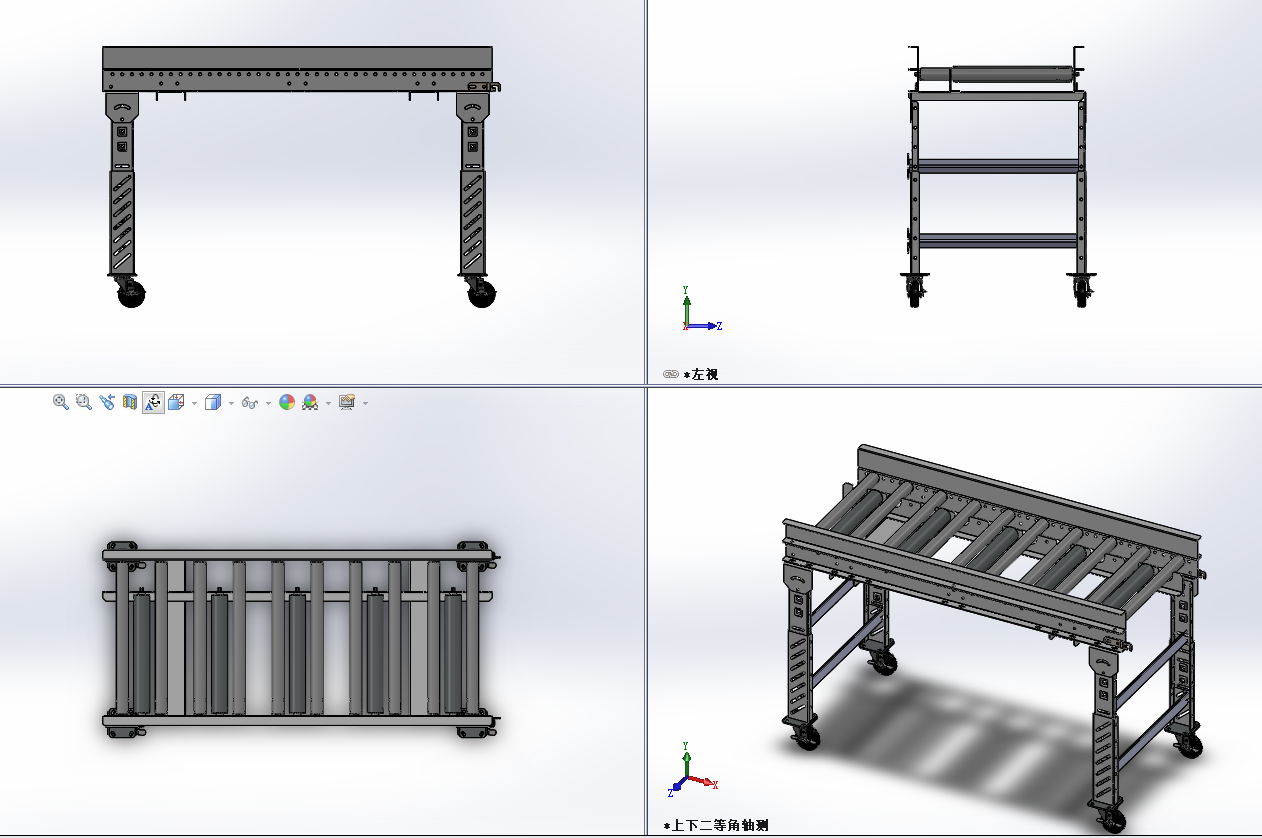Click the *上下二等角轴测 view label
This screenshot has height=838, width=1262.
click(715, 825)
